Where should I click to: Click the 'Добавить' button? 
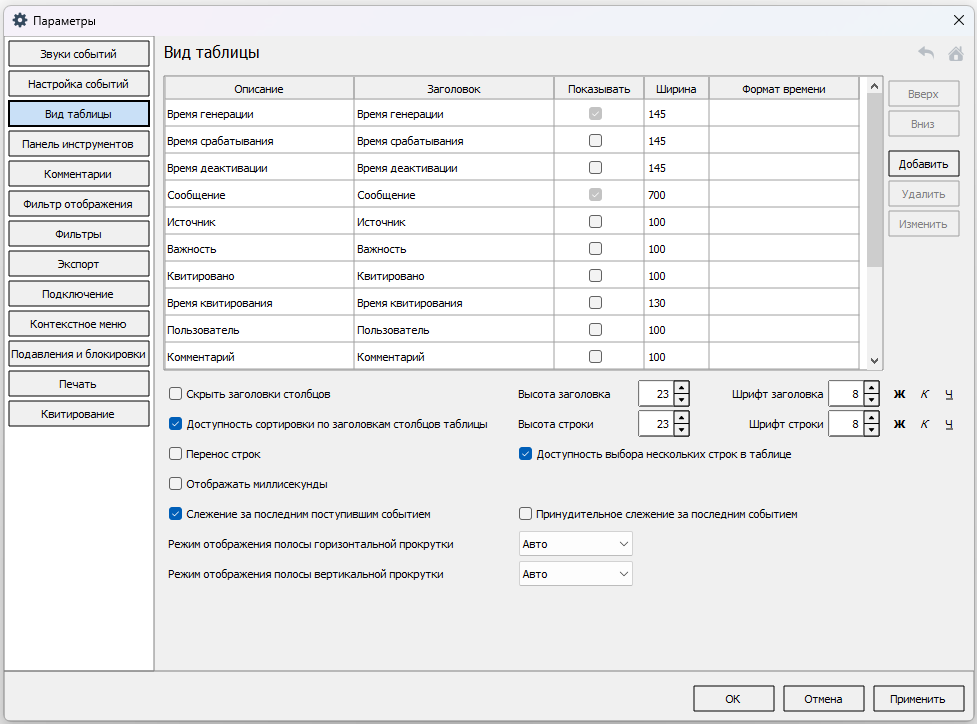(x=923, y=164)
